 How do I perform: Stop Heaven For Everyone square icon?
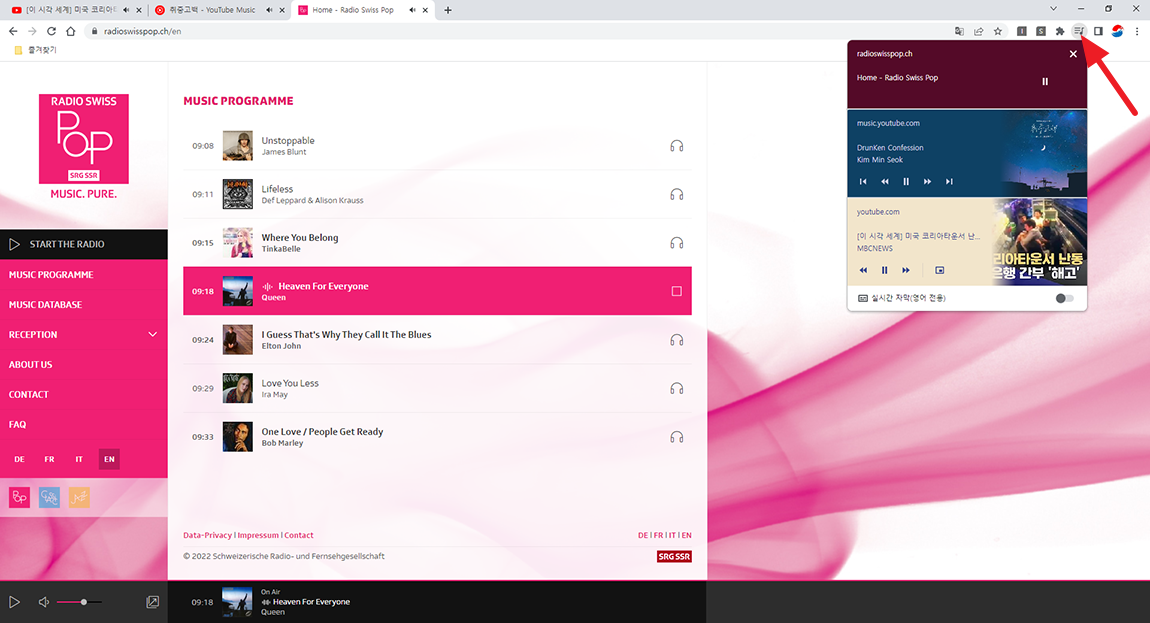coord(676,291)
